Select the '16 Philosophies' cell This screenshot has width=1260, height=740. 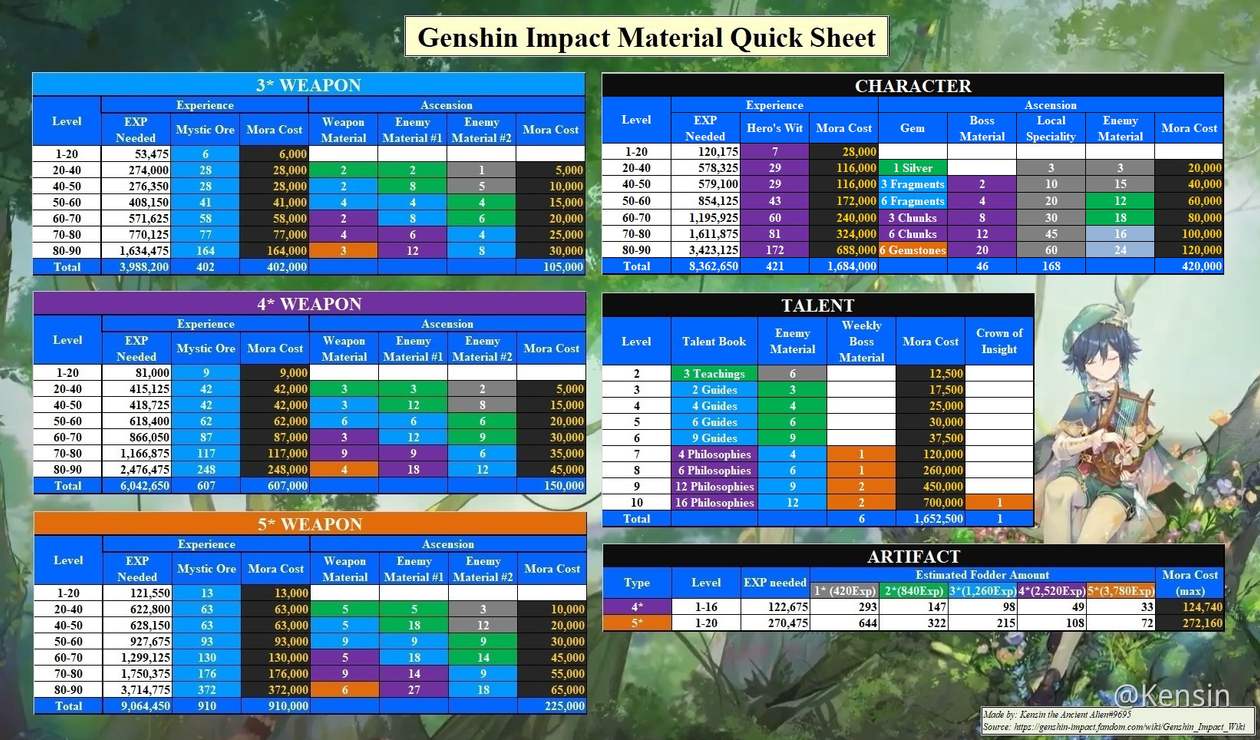714,502
